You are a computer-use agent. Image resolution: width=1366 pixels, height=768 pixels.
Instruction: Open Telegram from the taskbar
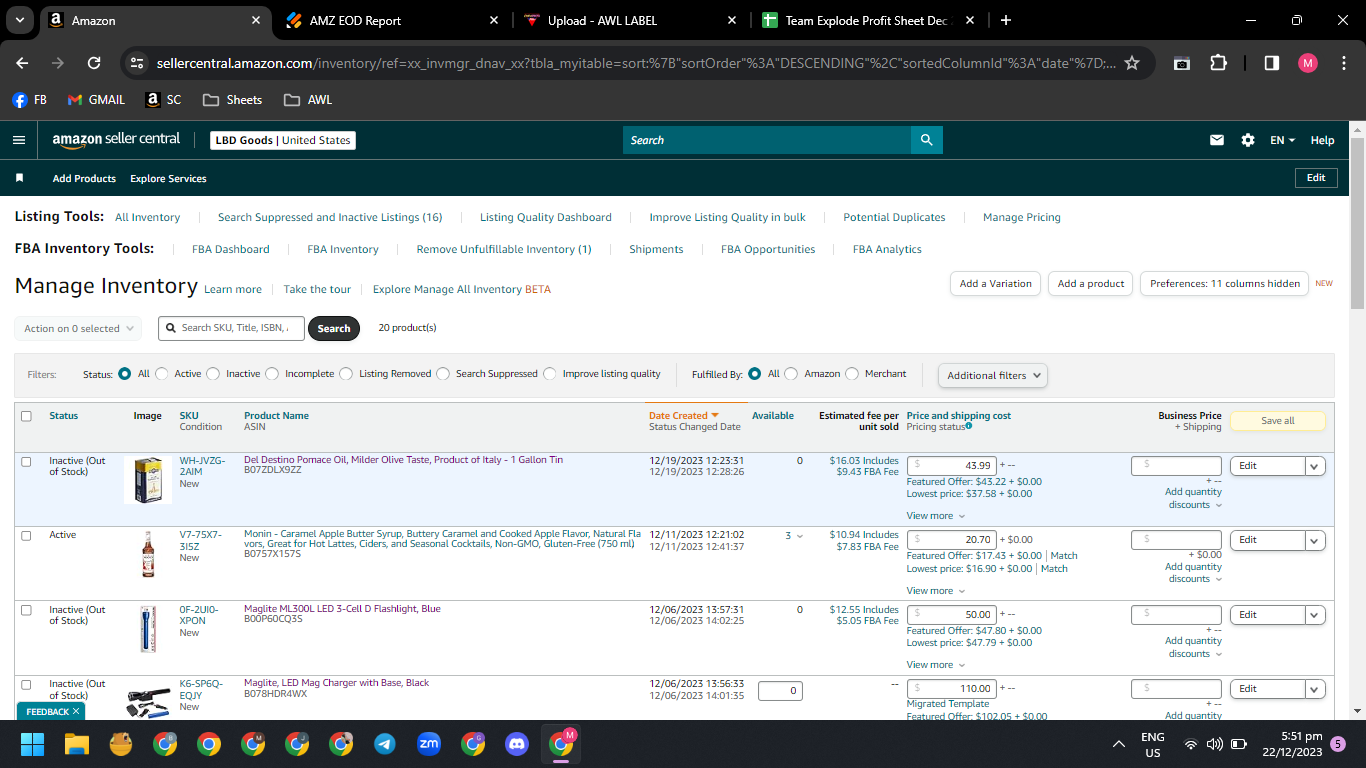click(384, 744)
